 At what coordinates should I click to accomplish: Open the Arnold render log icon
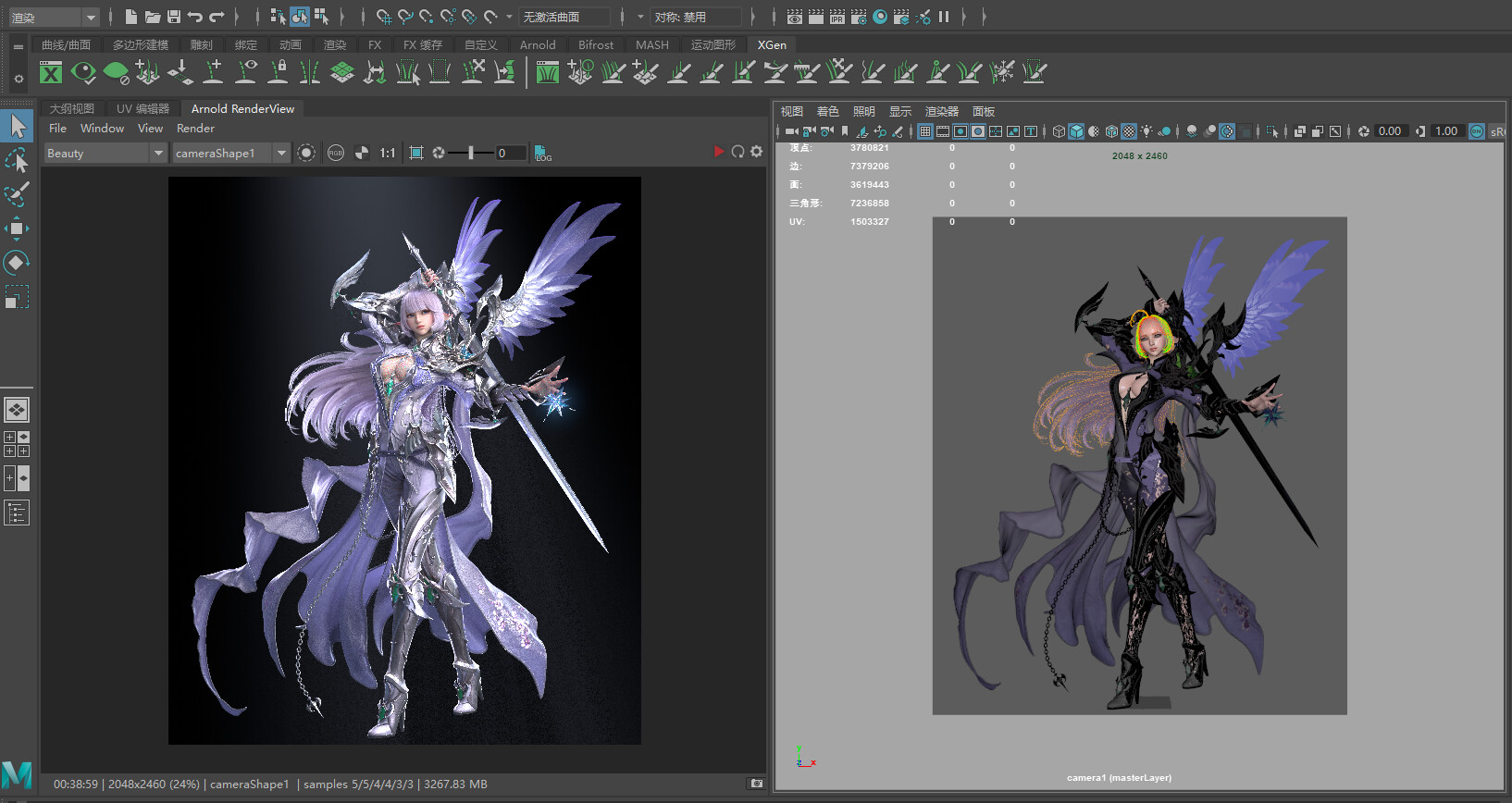pos(543,153)
